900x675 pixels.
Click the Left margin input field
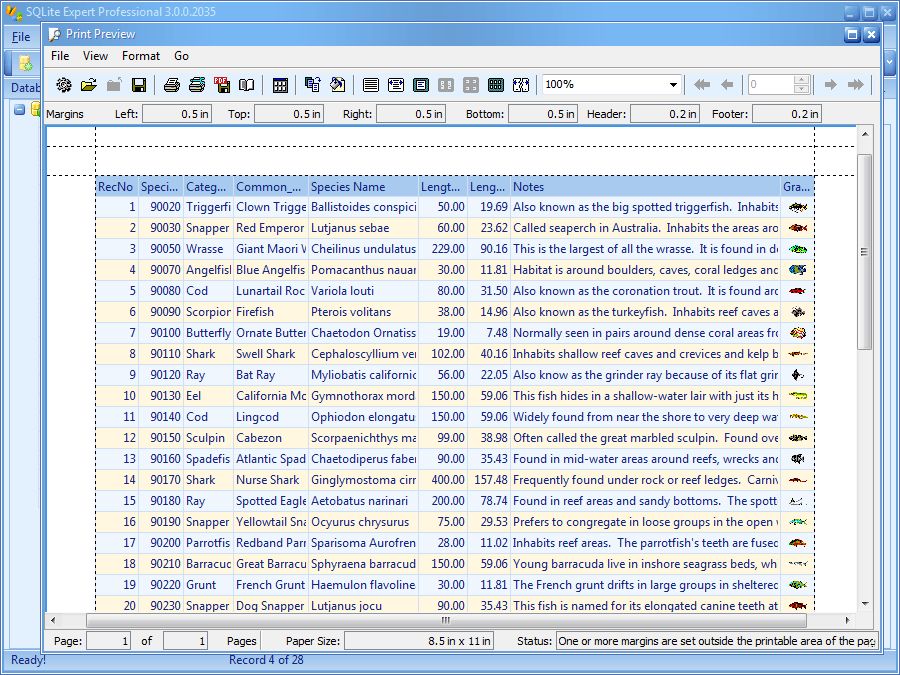coord(178,113)
